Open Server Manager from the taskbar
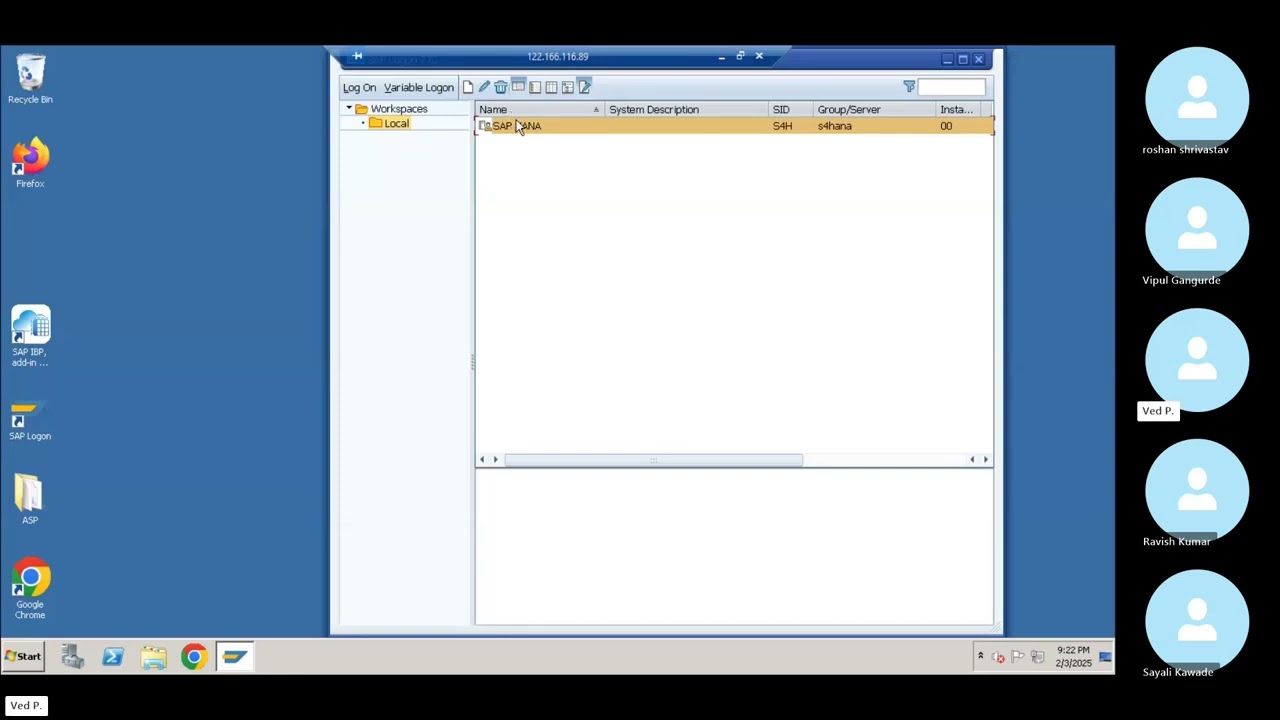Screen dimensions: 1280x720 (72, 657)
